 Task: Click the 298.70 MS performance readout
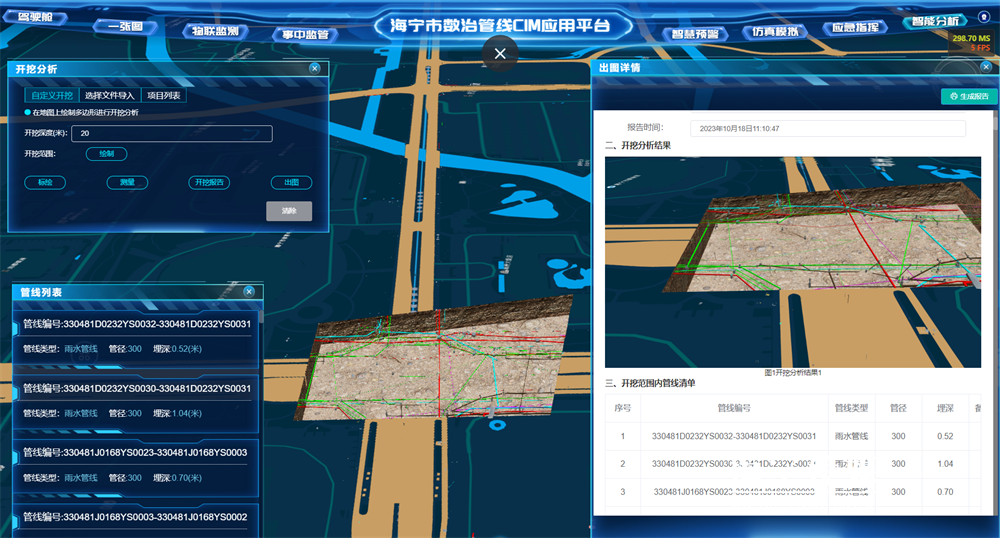coord(971,38)
